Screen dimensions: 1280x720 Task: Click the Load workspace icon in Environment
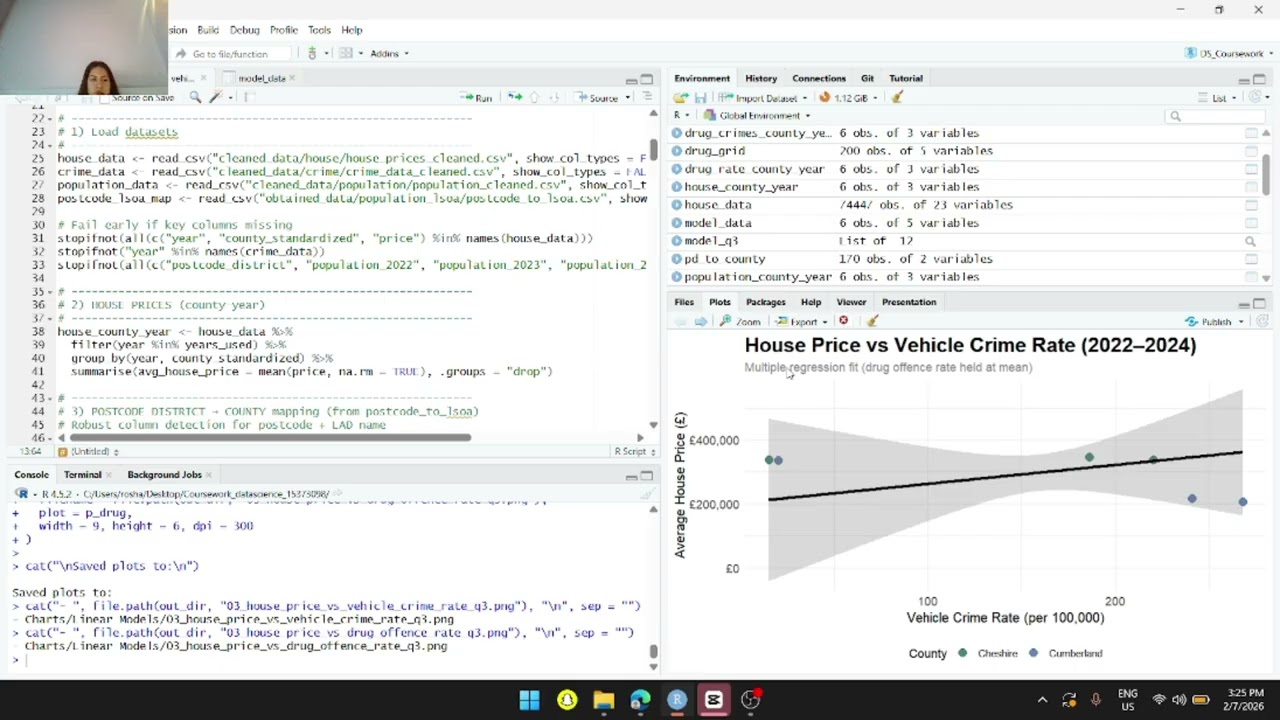(680, 97)
